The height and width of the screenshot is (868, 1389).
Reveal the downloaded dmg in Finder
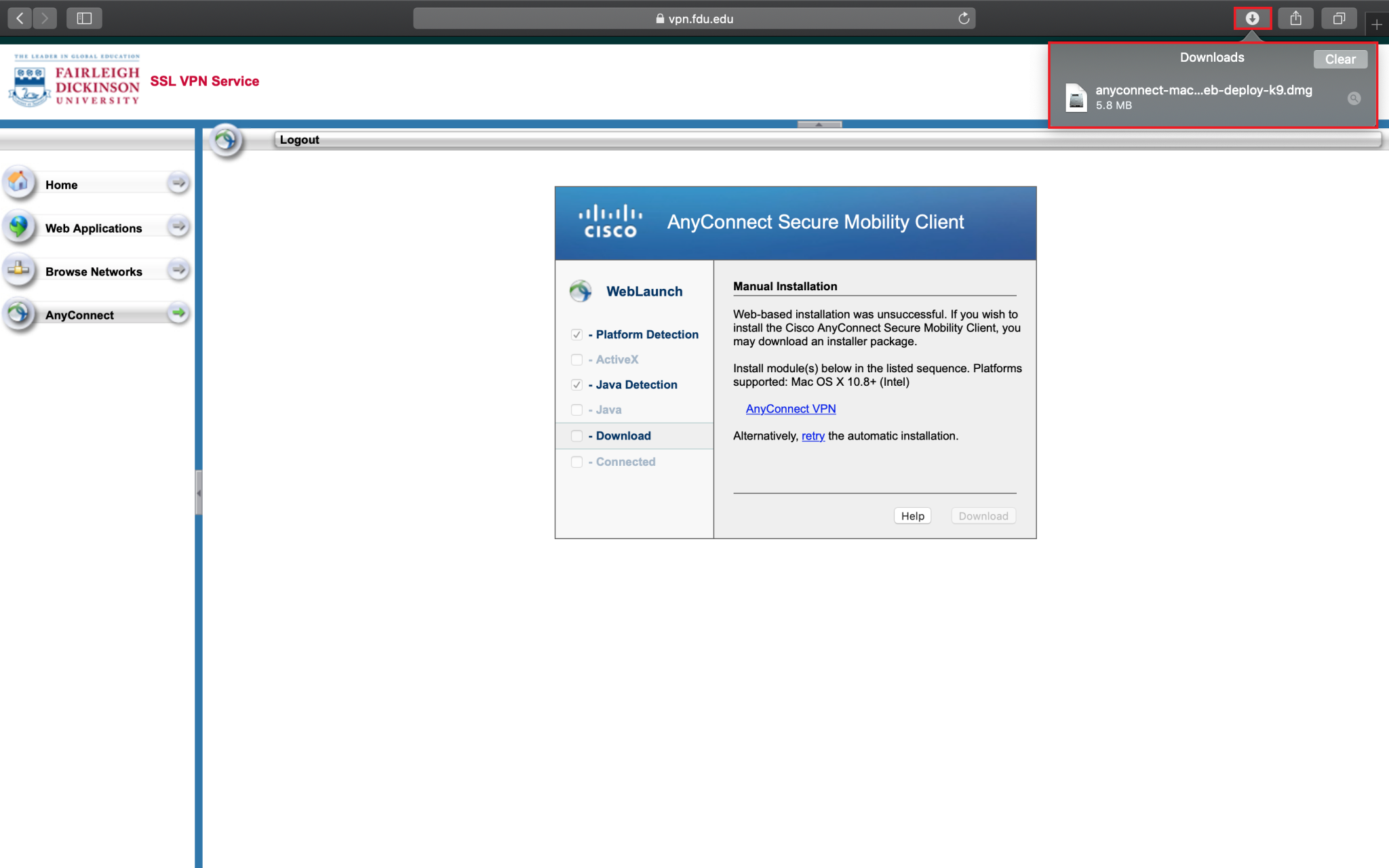pos(1354,98)
